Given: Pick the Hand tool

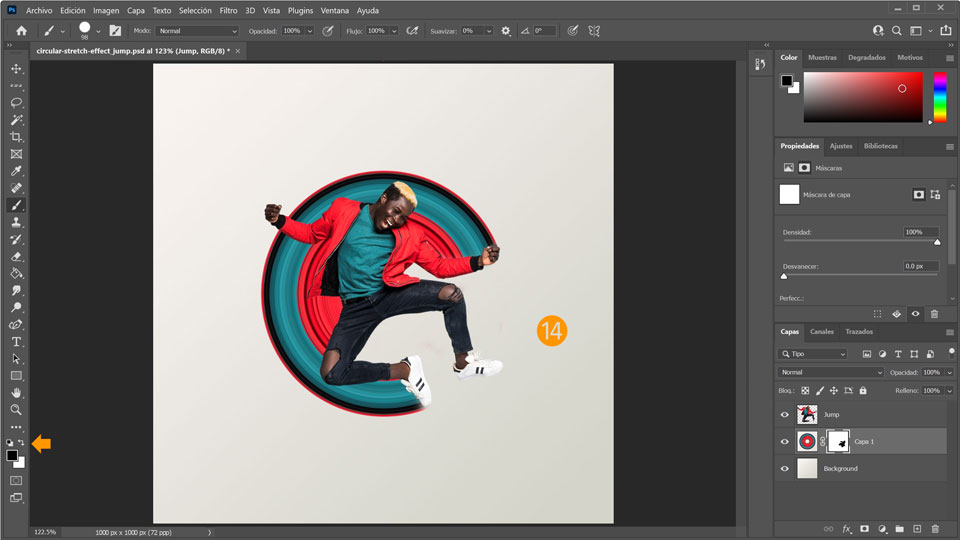Looking at the screenshot, I should pyautogui.click(x=16, y=393).
